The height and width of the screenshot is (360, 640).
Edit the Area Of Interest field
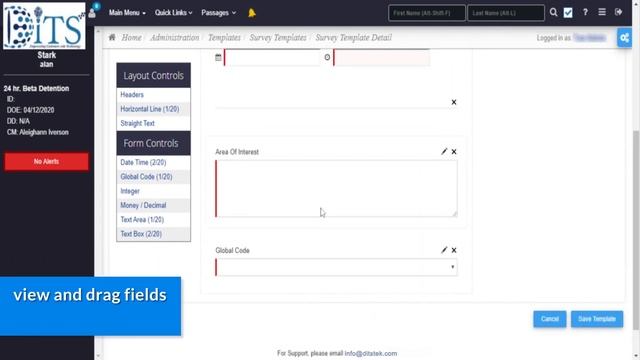[x=444, y=151]
